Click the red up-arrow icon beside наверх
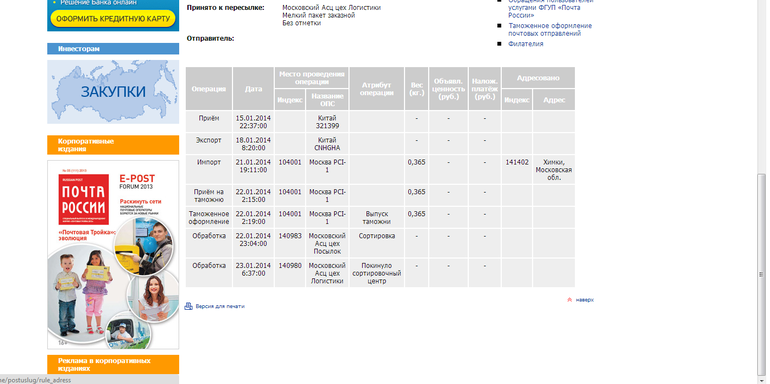 (x=570, y=300)
